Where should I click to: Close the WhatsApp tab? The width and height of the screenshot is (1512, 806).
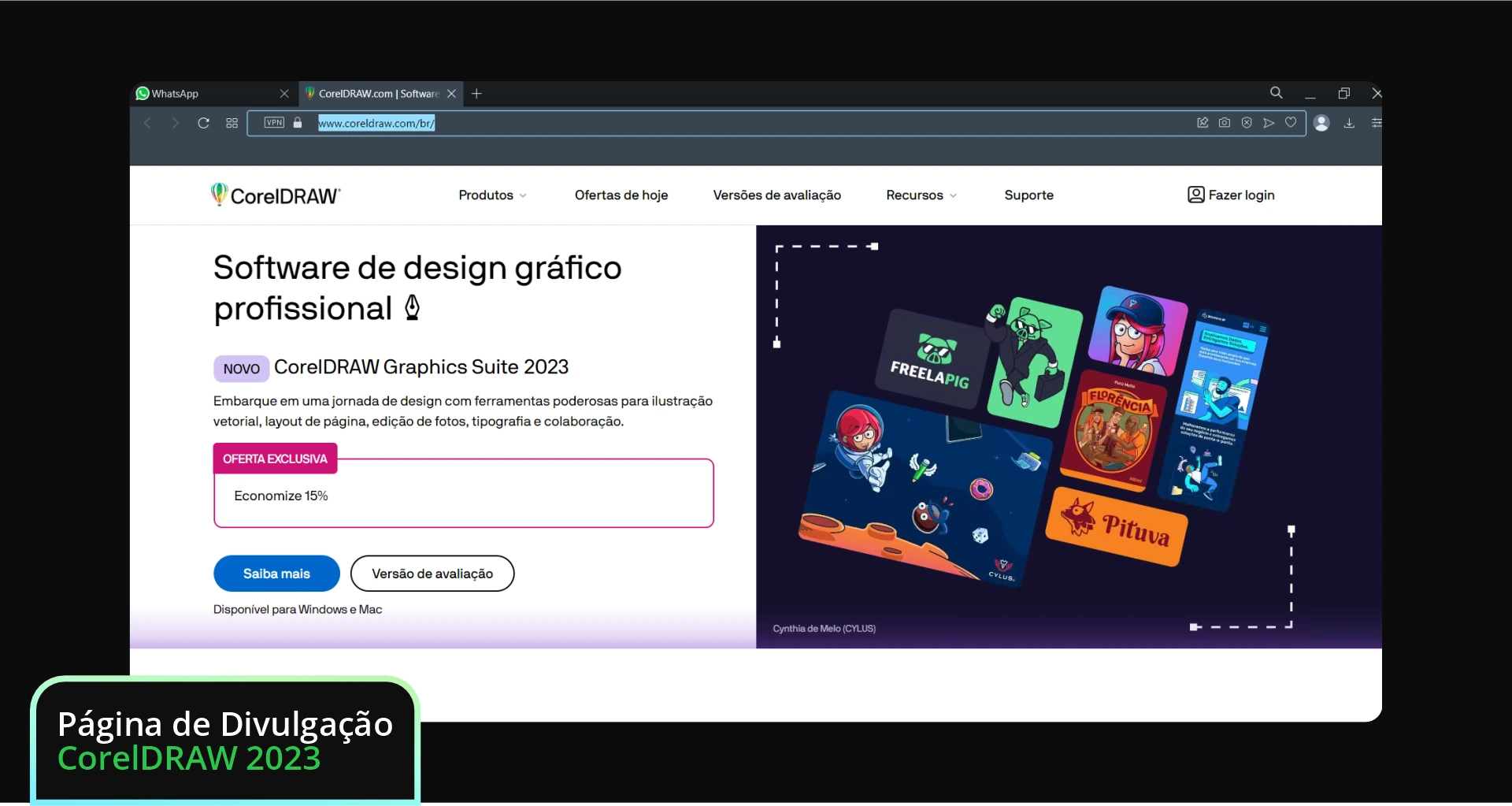[284, 94]
